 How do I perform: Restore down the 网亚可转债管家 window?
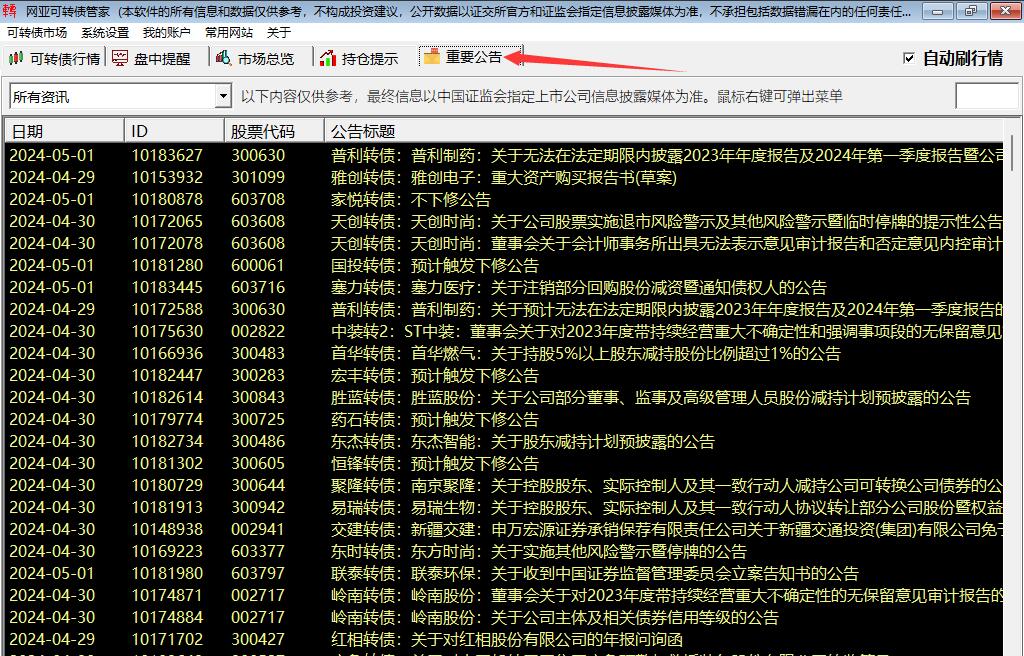coord(970,11)
